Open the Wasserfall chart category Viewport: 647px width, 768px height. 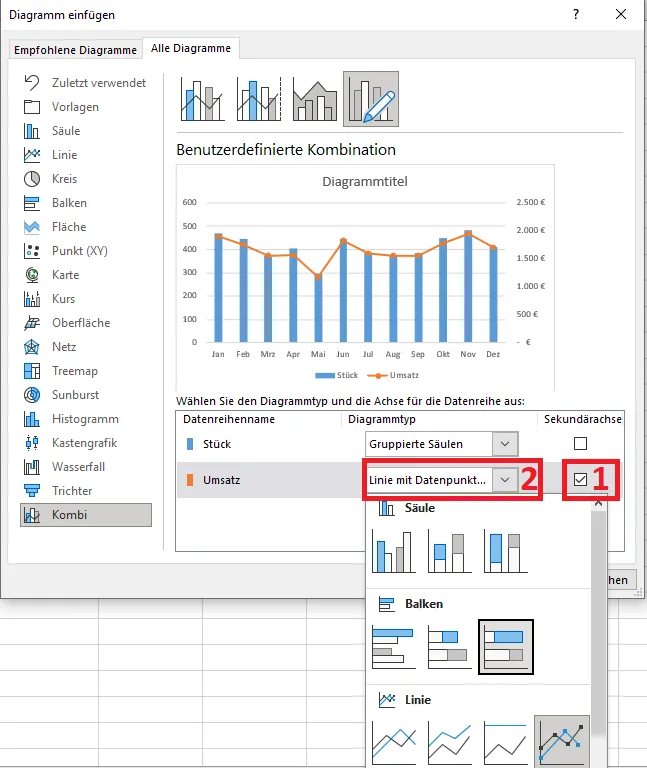point(78,467)
